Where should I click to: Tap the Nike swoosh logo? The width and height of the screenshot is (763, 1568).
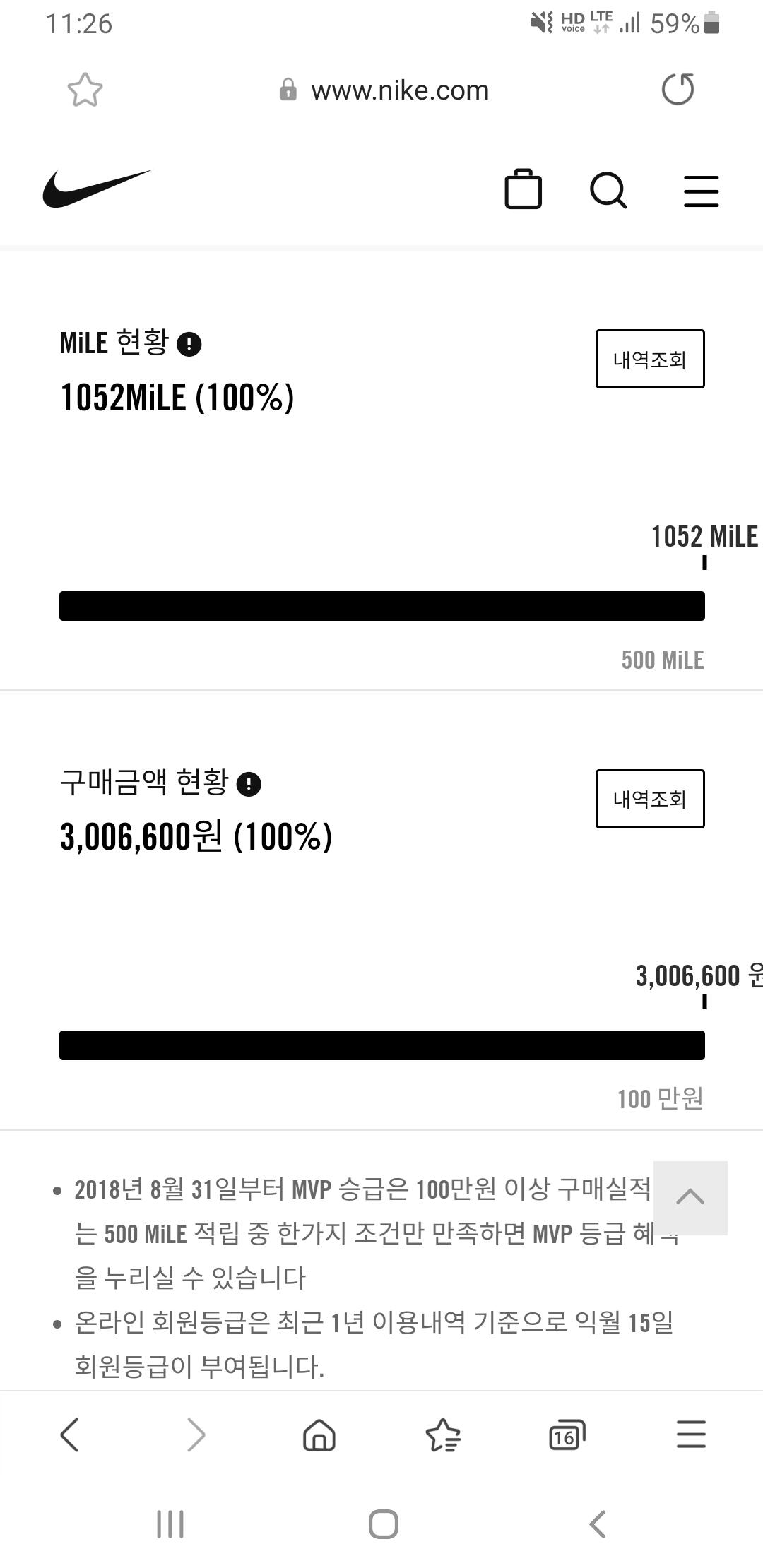97,189
